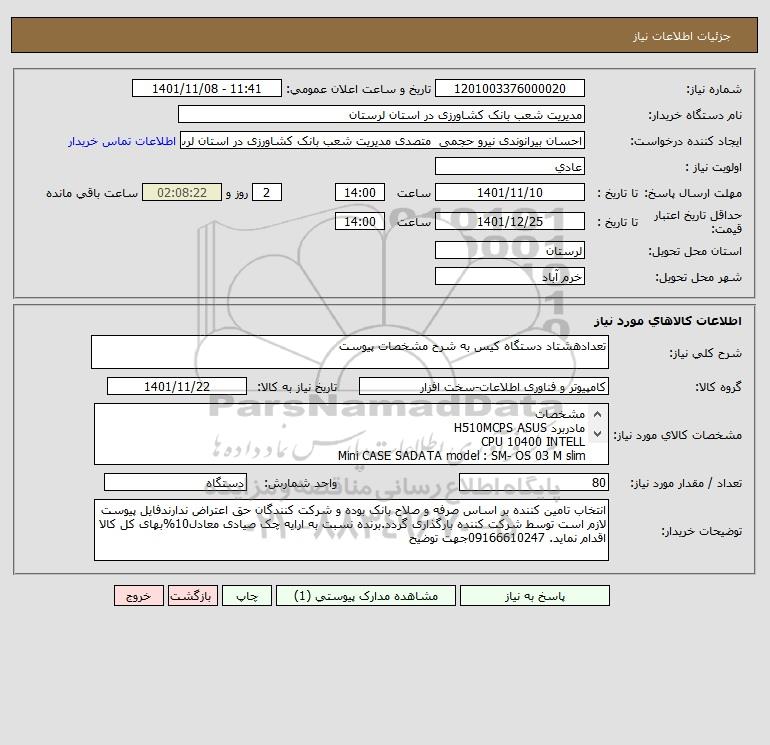The height and width of the screenshot is (745, 770).
Task: Select the need number field 1201003376000020
Action: pos(510,88)
